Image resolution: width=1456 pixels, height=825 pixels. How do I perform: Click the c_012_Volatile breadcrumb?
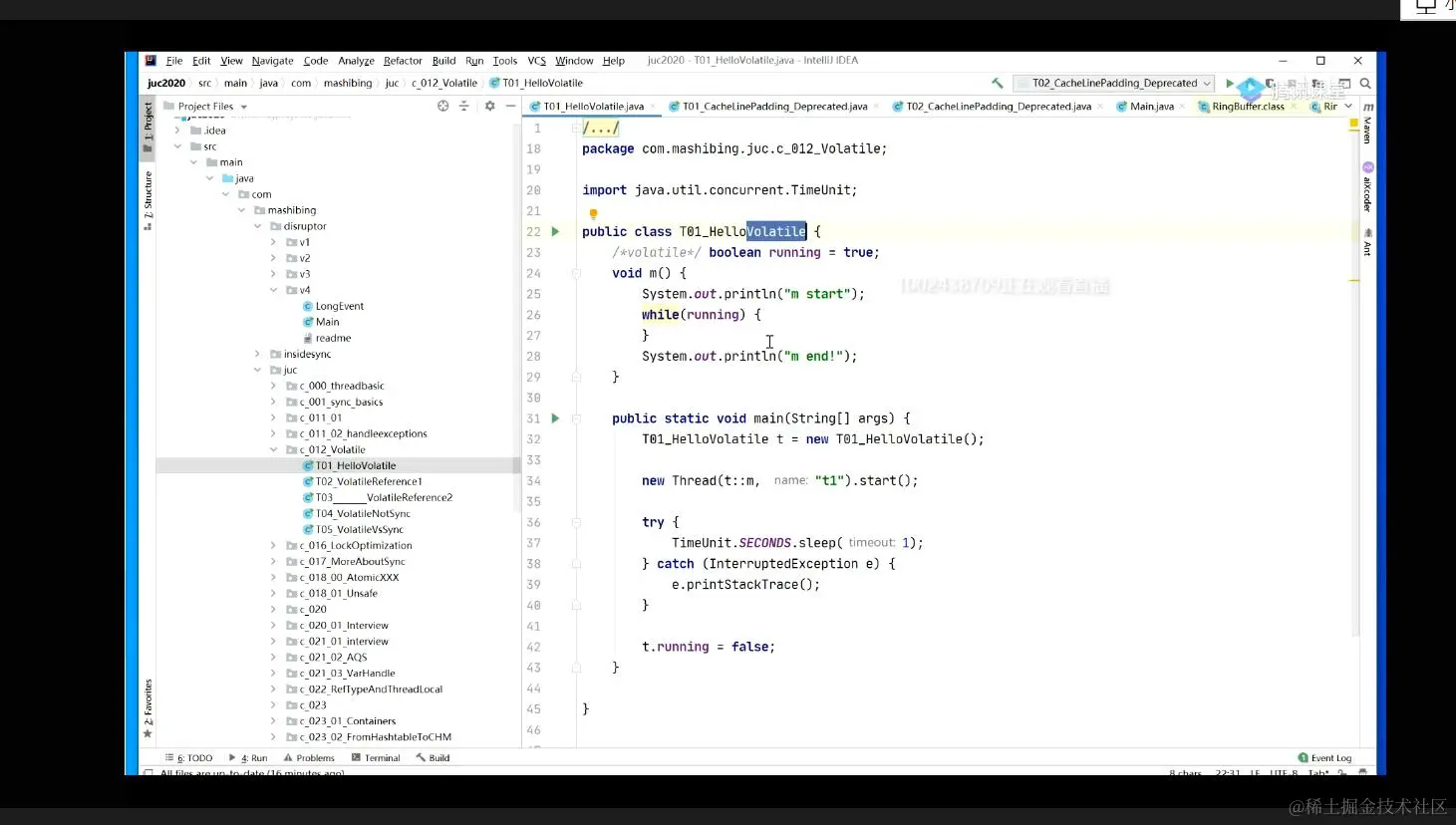tap(443, 84)
